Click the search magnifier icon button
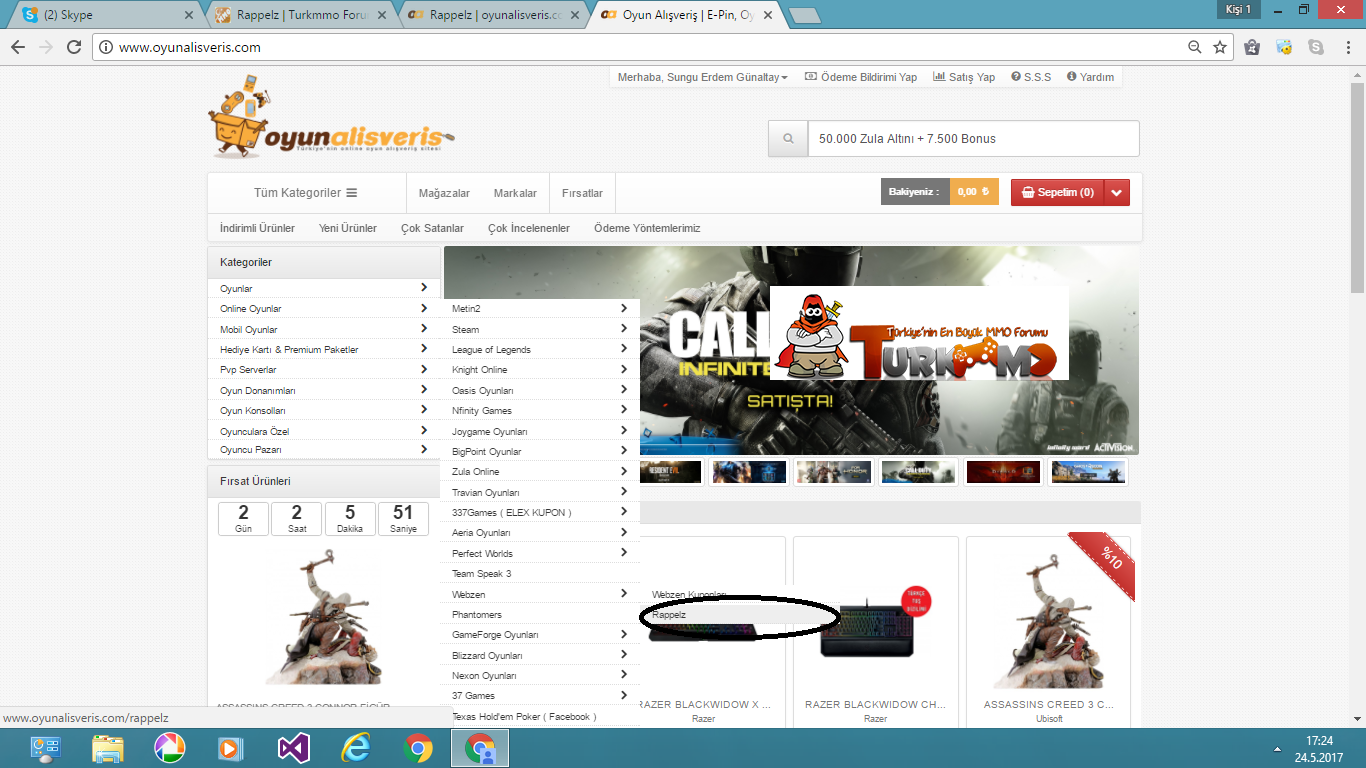The height and width of the screenshot is (768, 1366). (788, 139)
